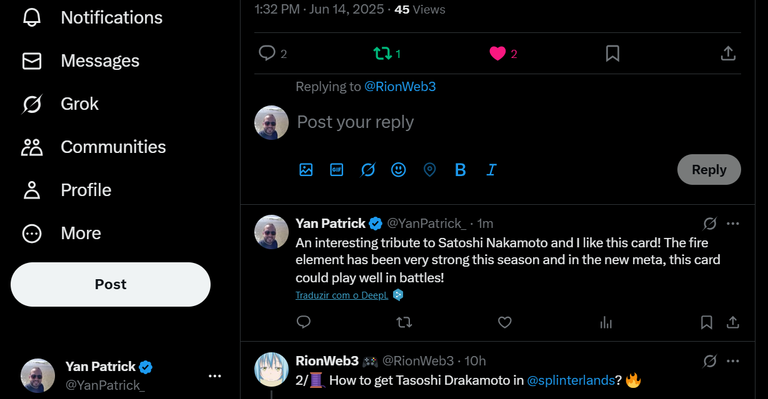Viewport: 768px width, 399px height.
Task: Undo the green repost on main post
Action: (383, 53)
